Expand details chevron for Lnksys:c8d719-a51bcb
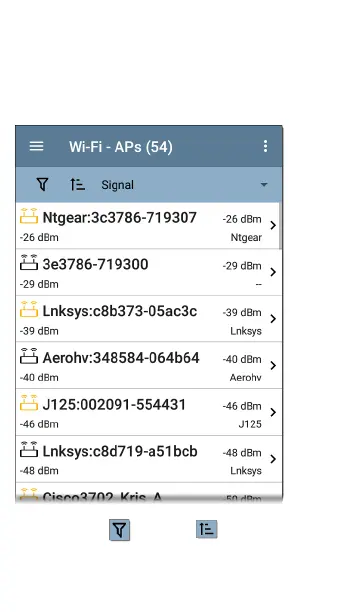 tap(273, 459)
